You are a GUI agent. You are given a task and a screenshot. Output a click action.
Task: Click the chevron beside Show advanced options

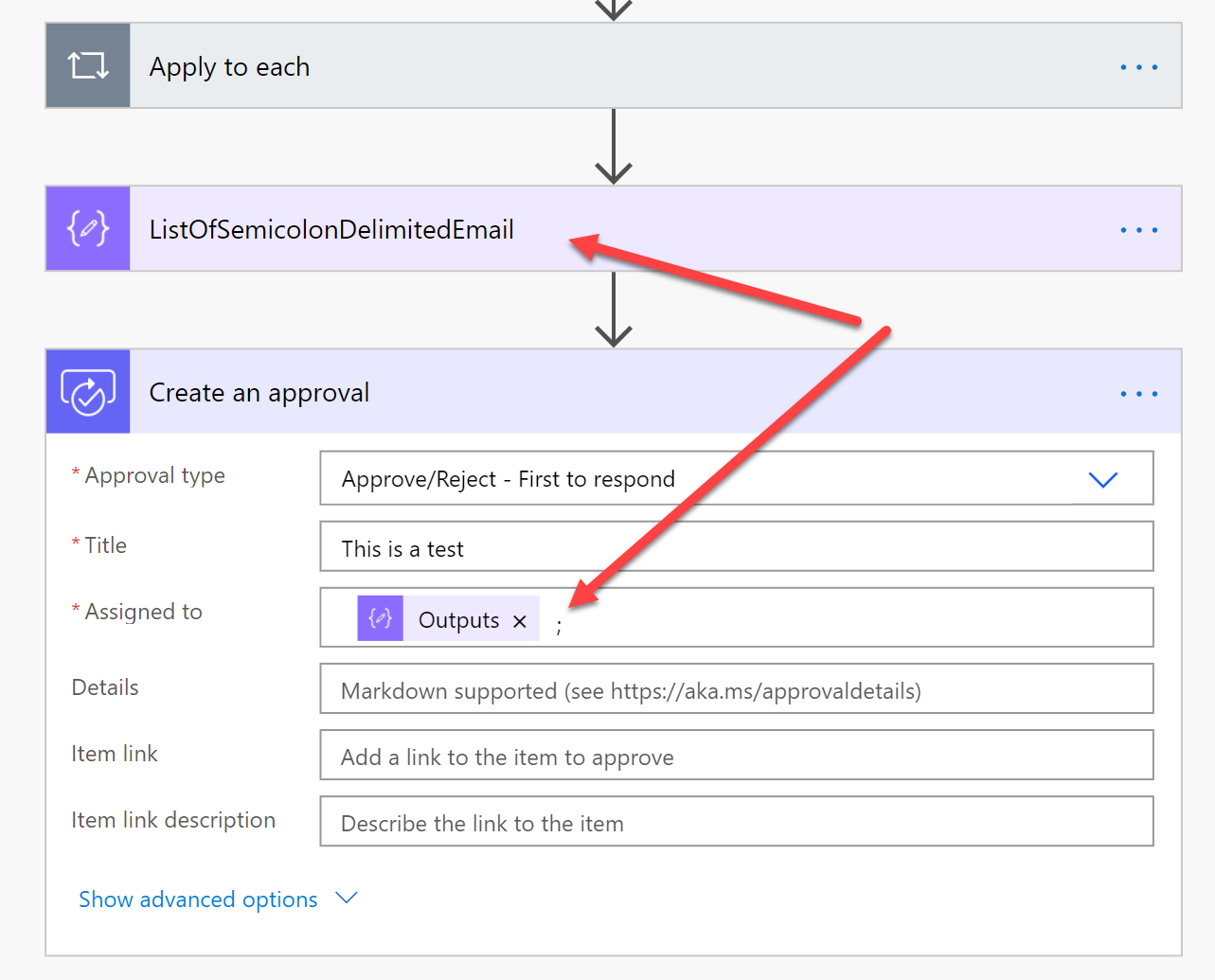347,898
